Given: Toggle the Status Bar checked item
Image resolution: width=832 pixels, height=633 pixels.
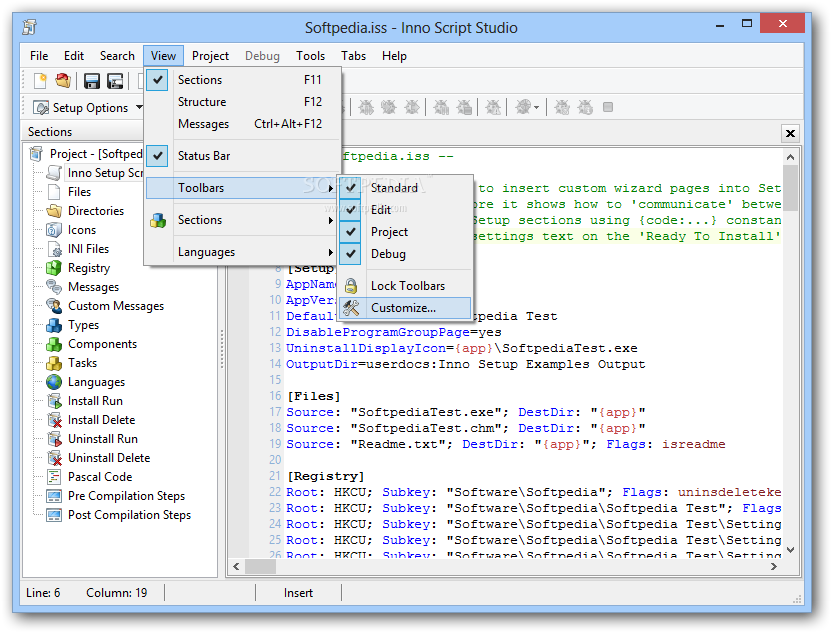Looking at the screenshot, I should point(242,155).
